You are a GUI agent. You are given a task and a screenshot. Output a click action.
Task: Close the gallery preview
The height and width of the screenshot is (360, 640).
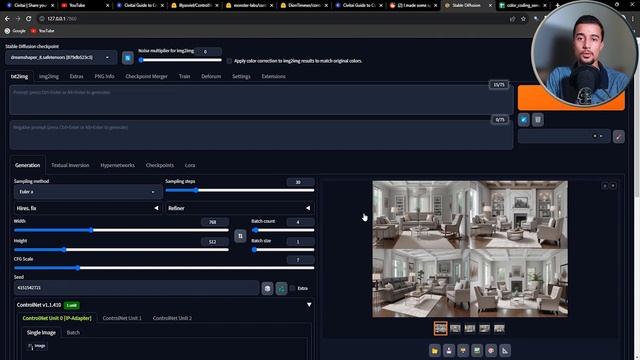coord(613,186)
